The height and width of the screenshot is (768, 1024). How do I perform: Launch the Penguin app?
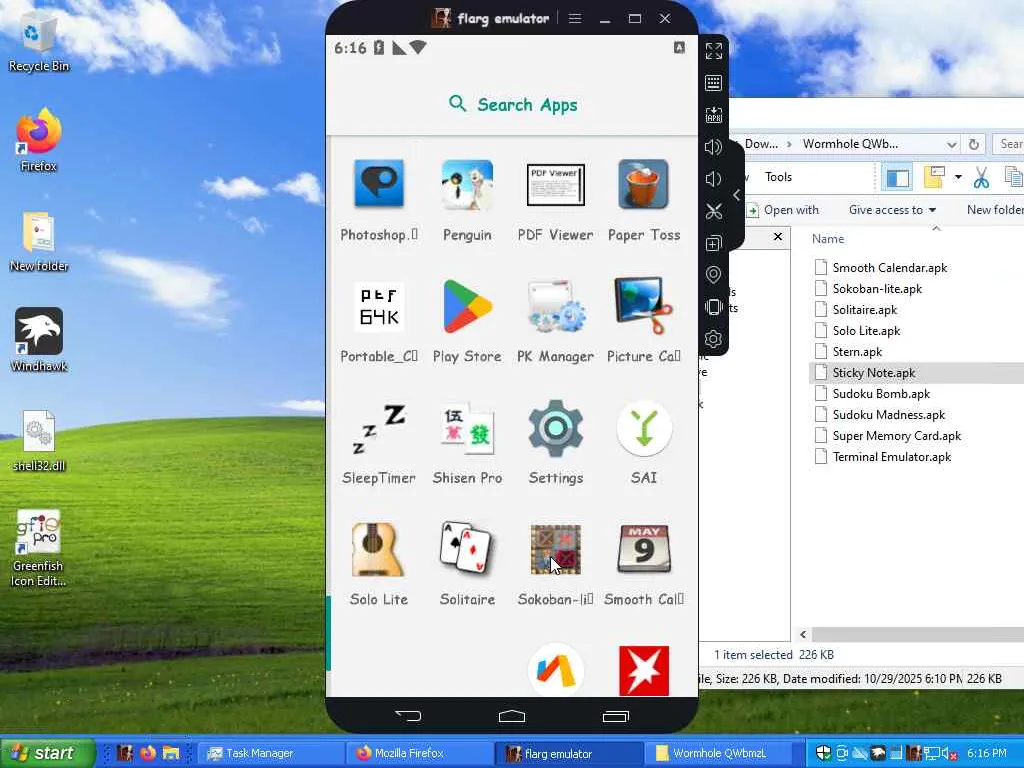[467, 184]
